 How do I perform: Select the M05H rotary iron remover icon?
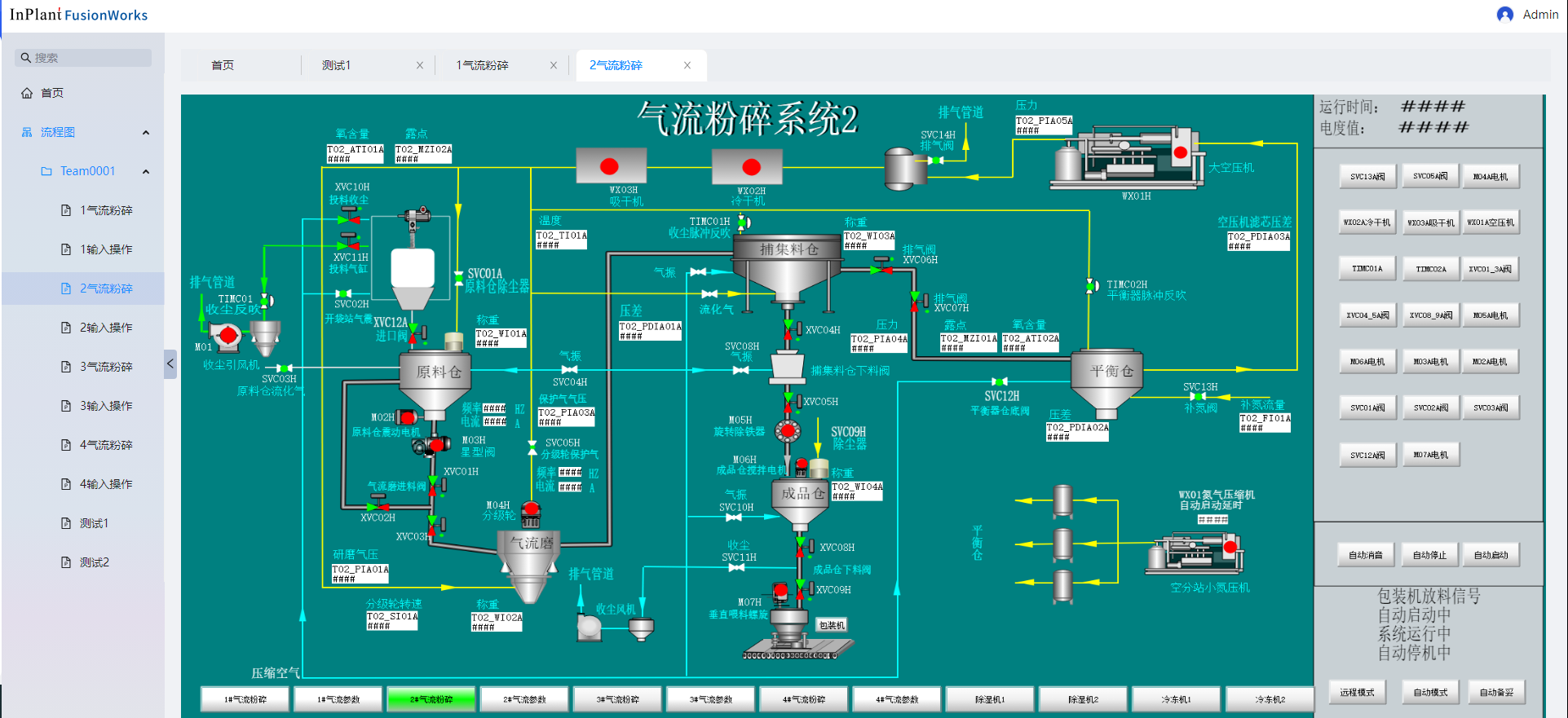787,430
